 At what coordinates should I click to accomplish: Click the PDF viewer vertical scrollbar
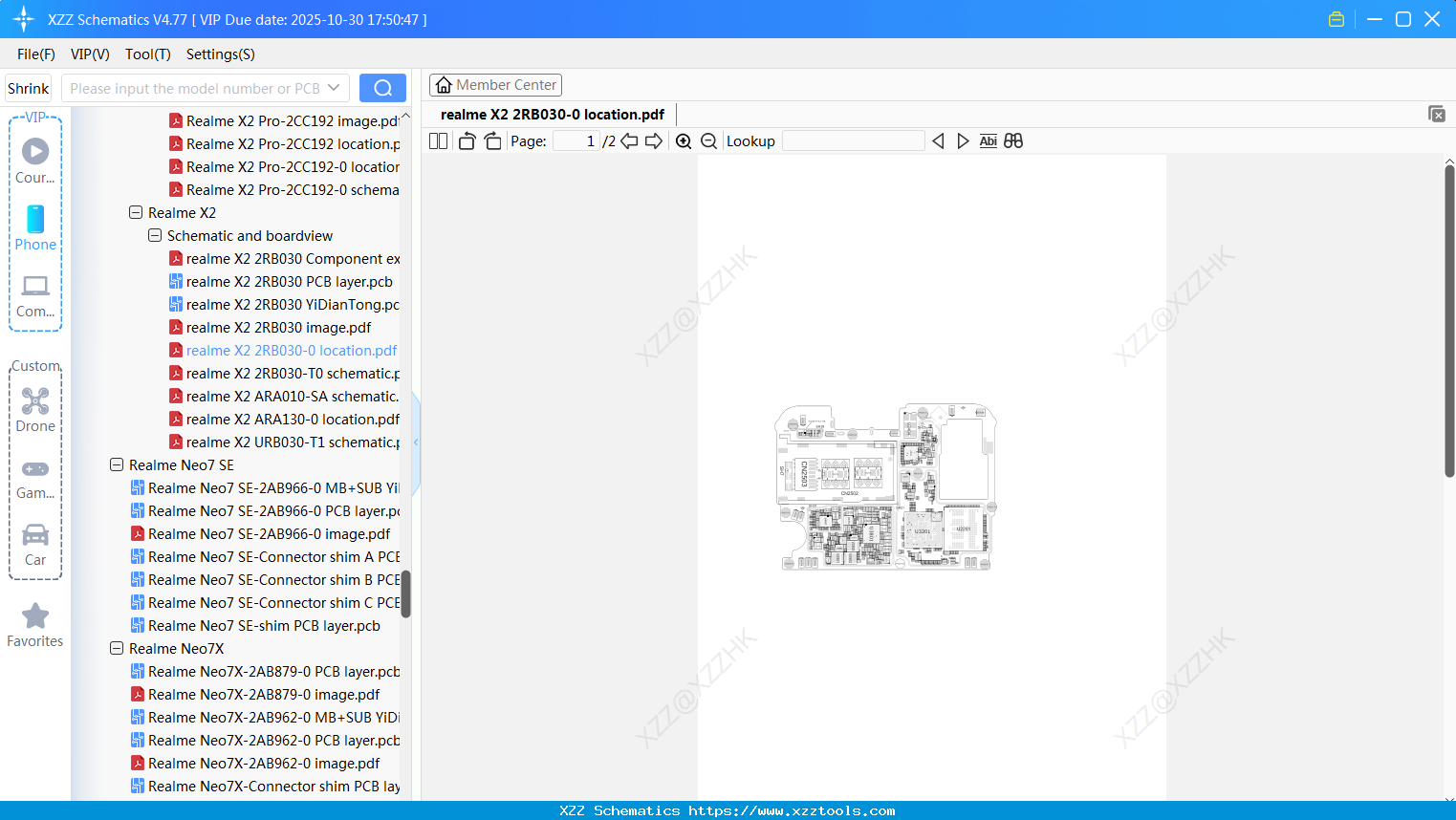click(x=1449, y=320)
